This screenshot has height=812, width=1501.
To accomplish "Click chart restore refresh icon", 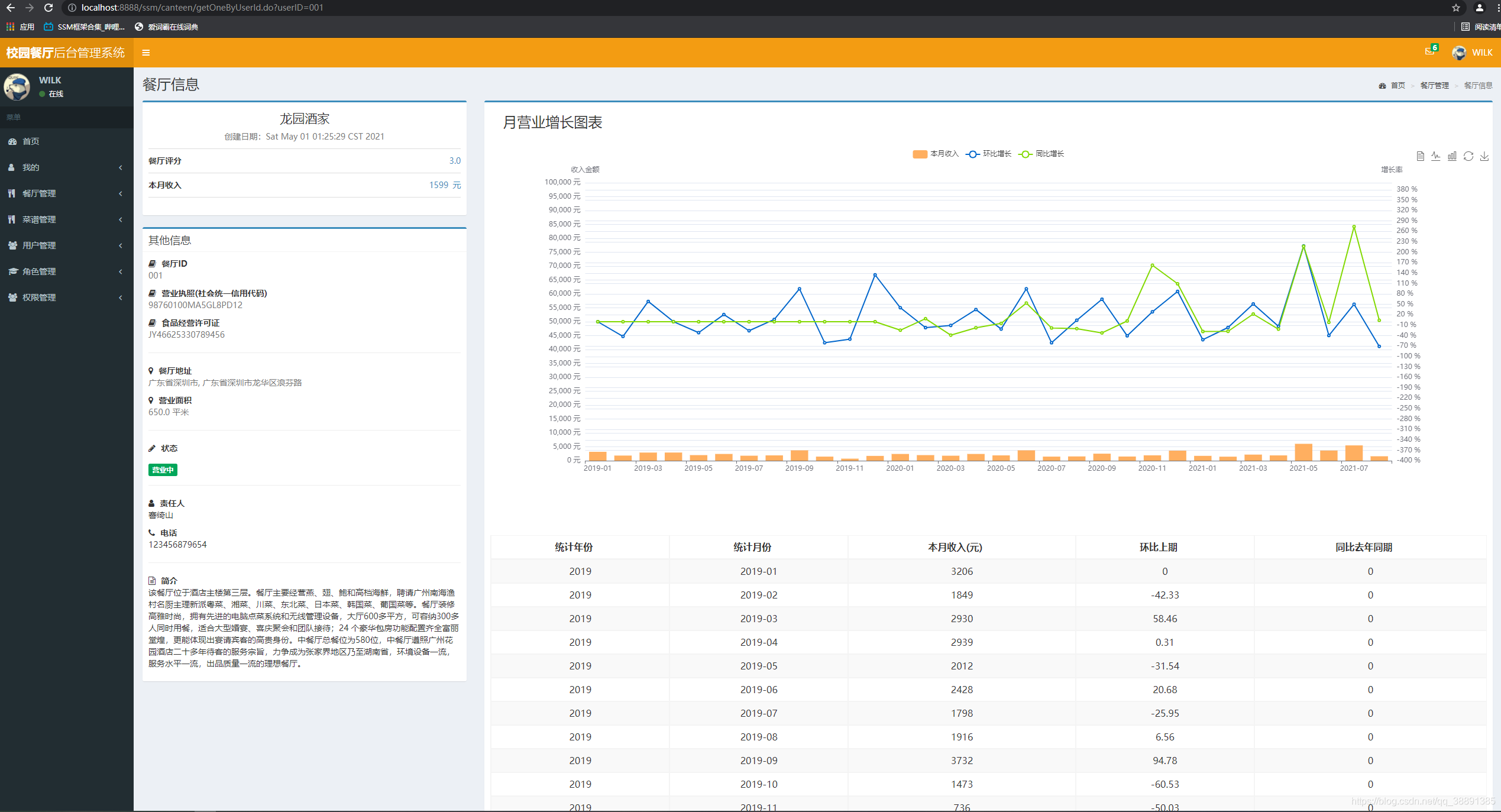I will (1468, 156).
